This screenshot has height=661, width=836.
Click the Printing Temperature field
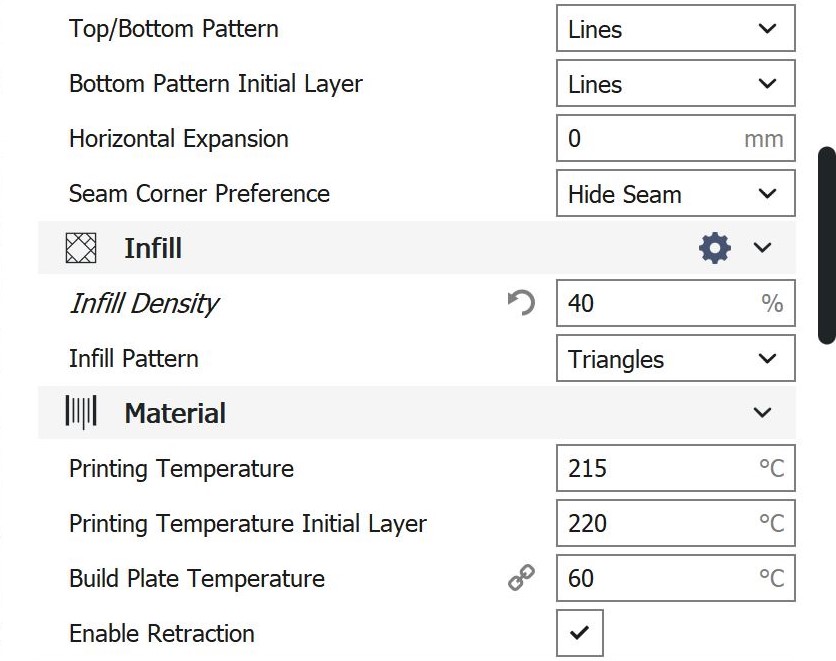coord(650,468)
